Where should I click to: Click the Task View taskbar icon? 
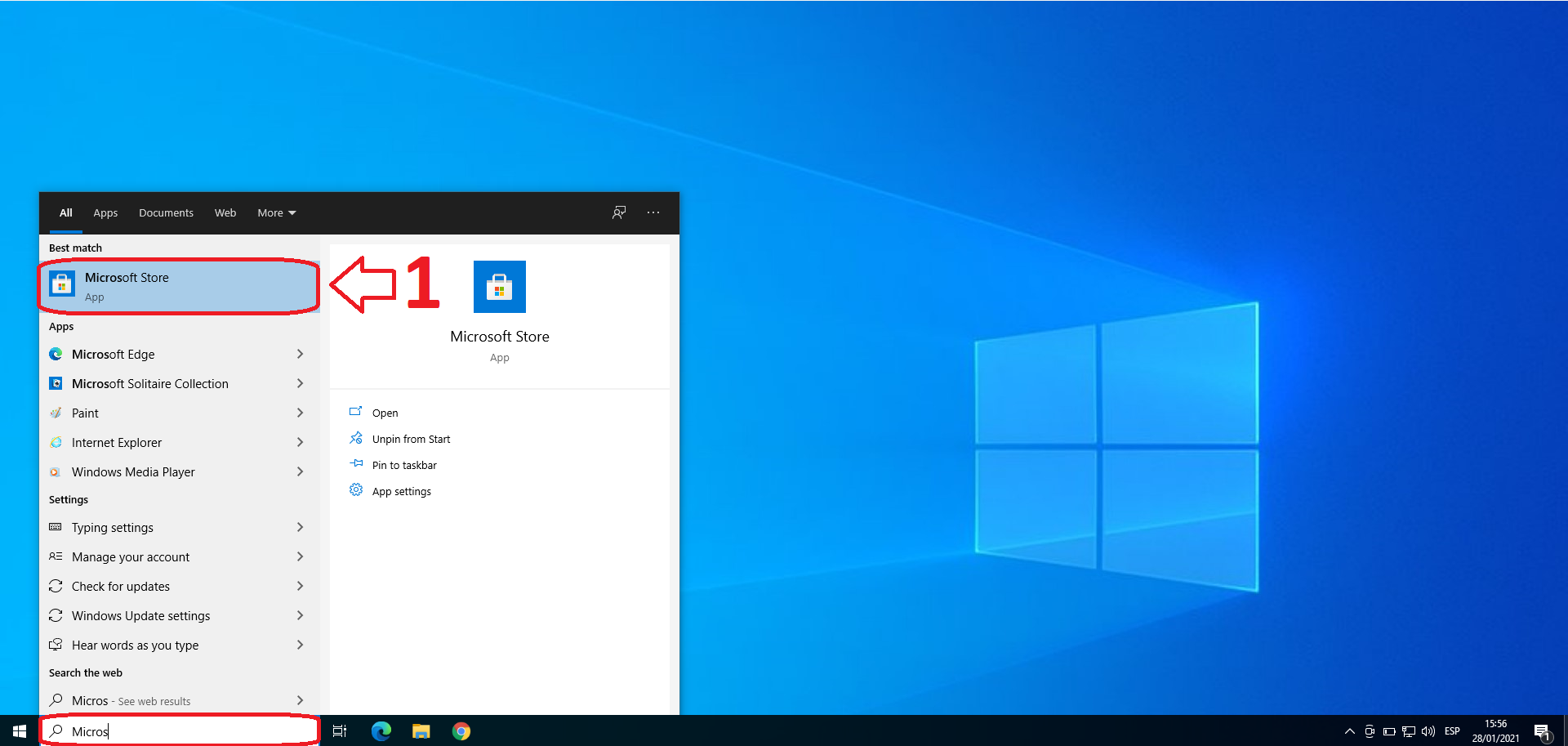click(340, 731)
